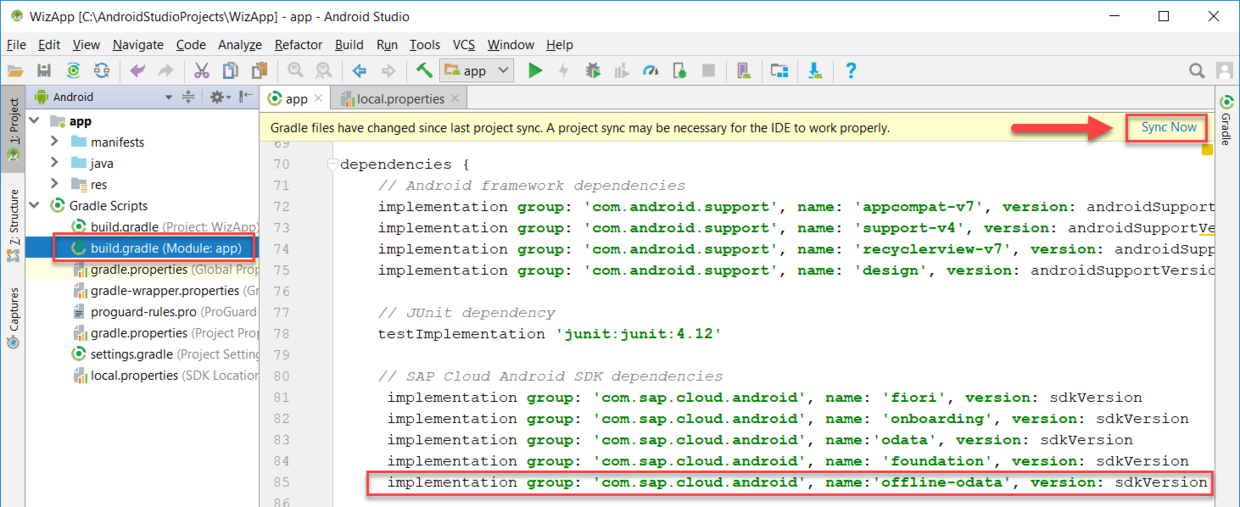Expand the res folder

pos(55,184)
